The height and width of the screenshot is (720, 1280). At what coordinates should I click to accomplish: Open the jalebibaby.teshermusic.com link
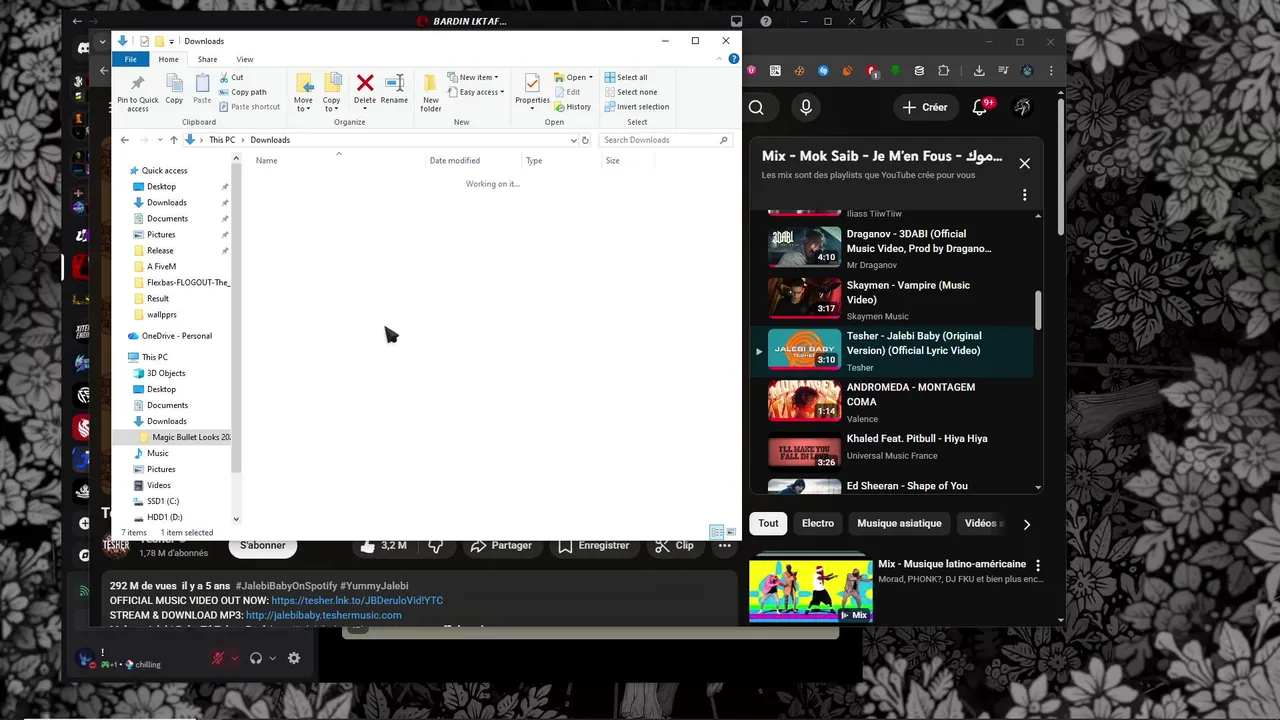(324, 615)
